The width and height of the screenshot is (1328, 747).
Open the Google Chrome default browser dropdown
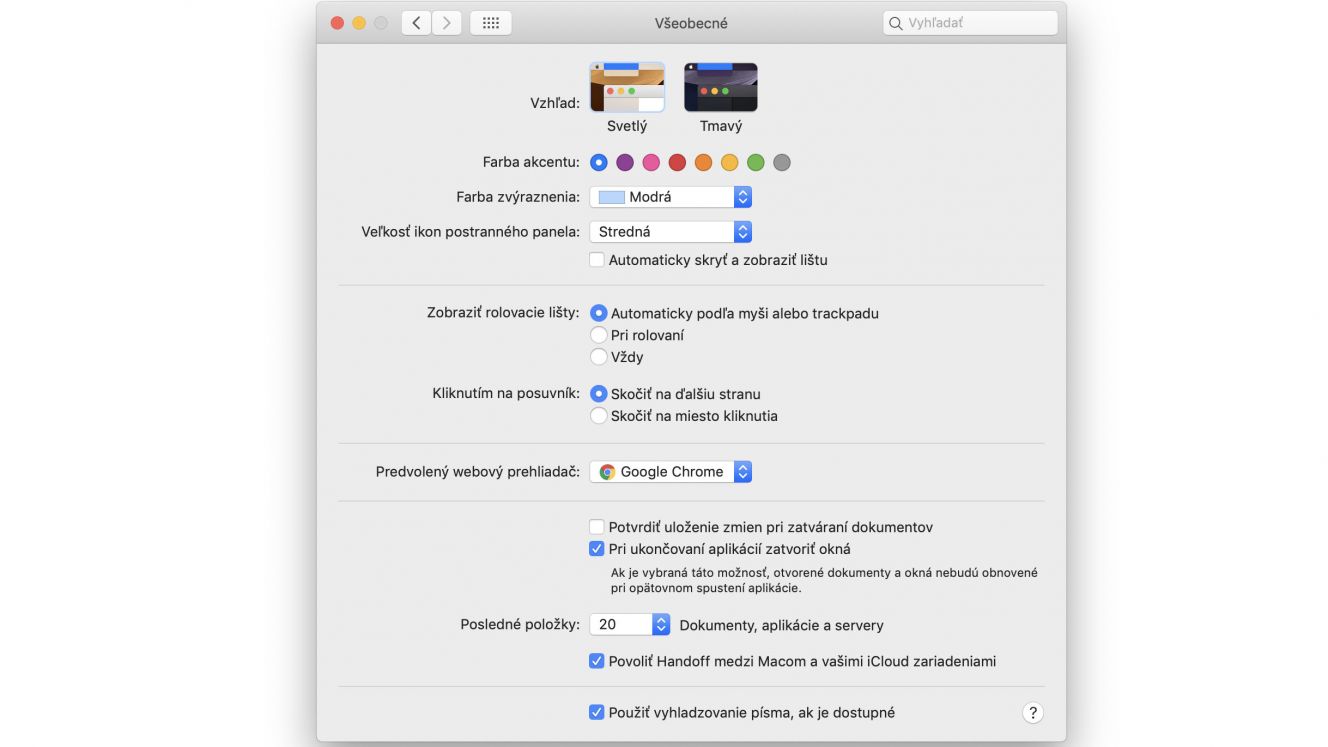[670, 472]
